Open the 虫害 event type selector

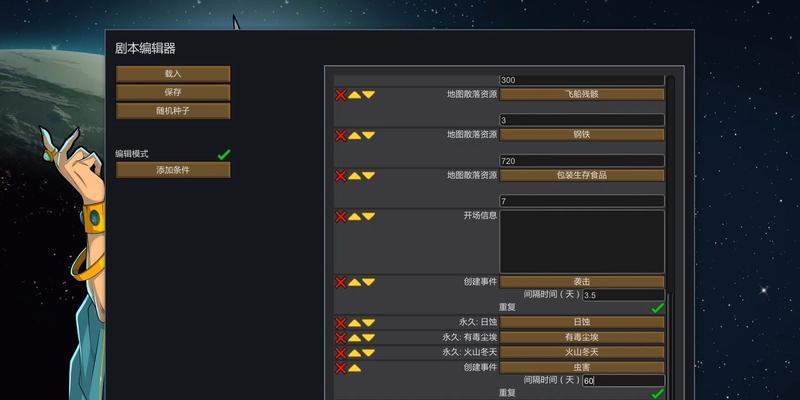(582, 367)
